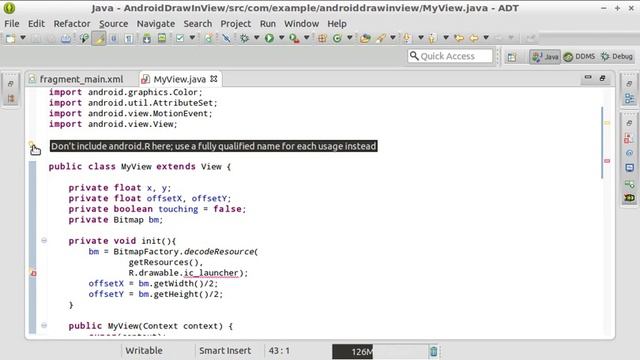Run Android Lint checkmark icon
The width and height of the screenshot is (640, 360).
180,38
